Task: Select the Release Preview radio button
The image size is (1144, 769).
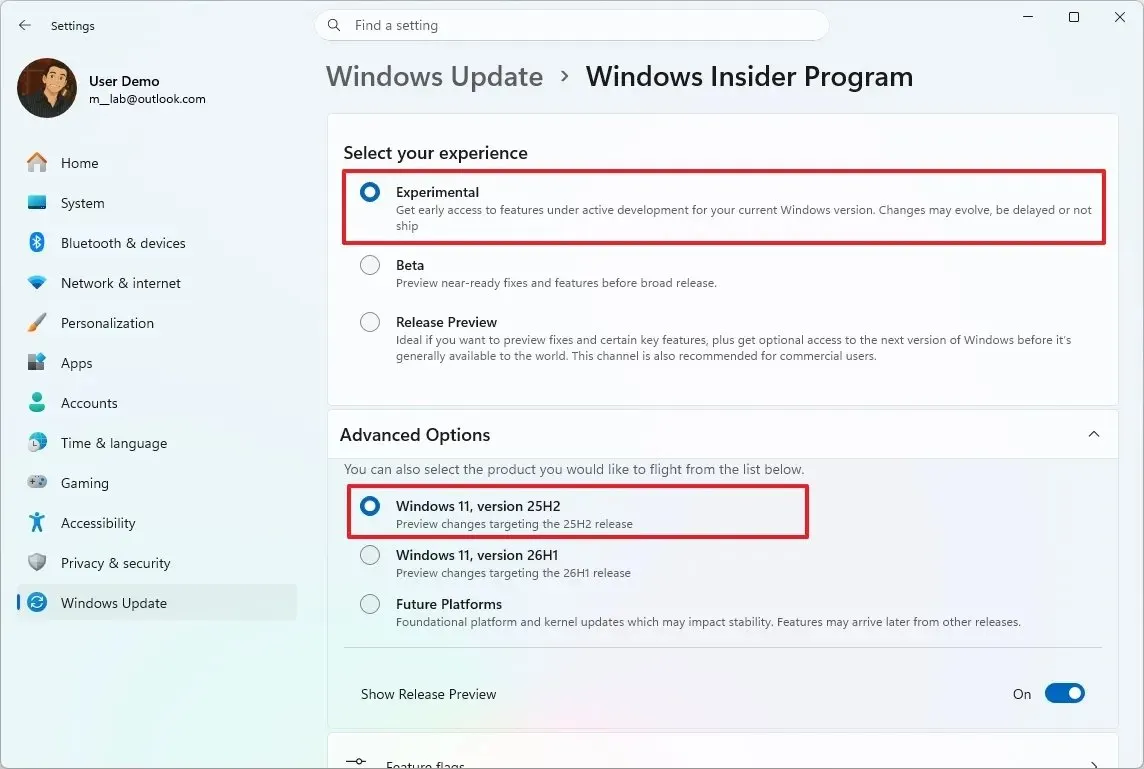Action: coord(370,322)
